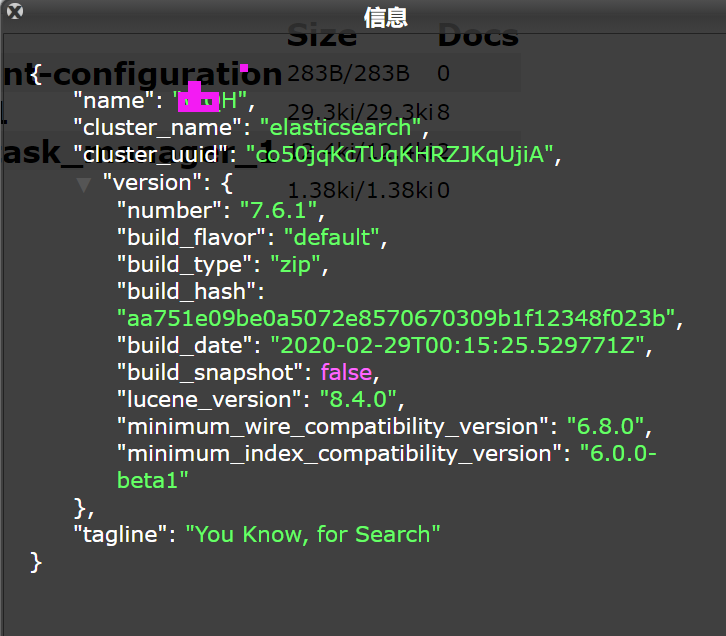Click the "name" key

[114, 101]
